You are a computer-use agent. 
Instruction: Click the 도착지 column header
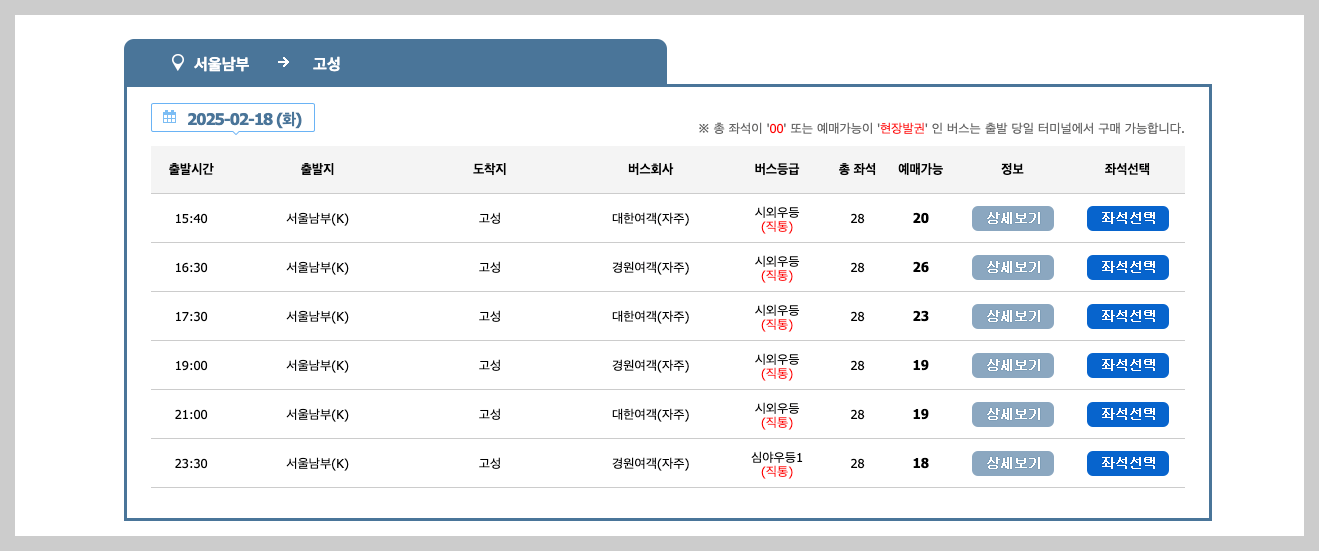pos(490,169)
